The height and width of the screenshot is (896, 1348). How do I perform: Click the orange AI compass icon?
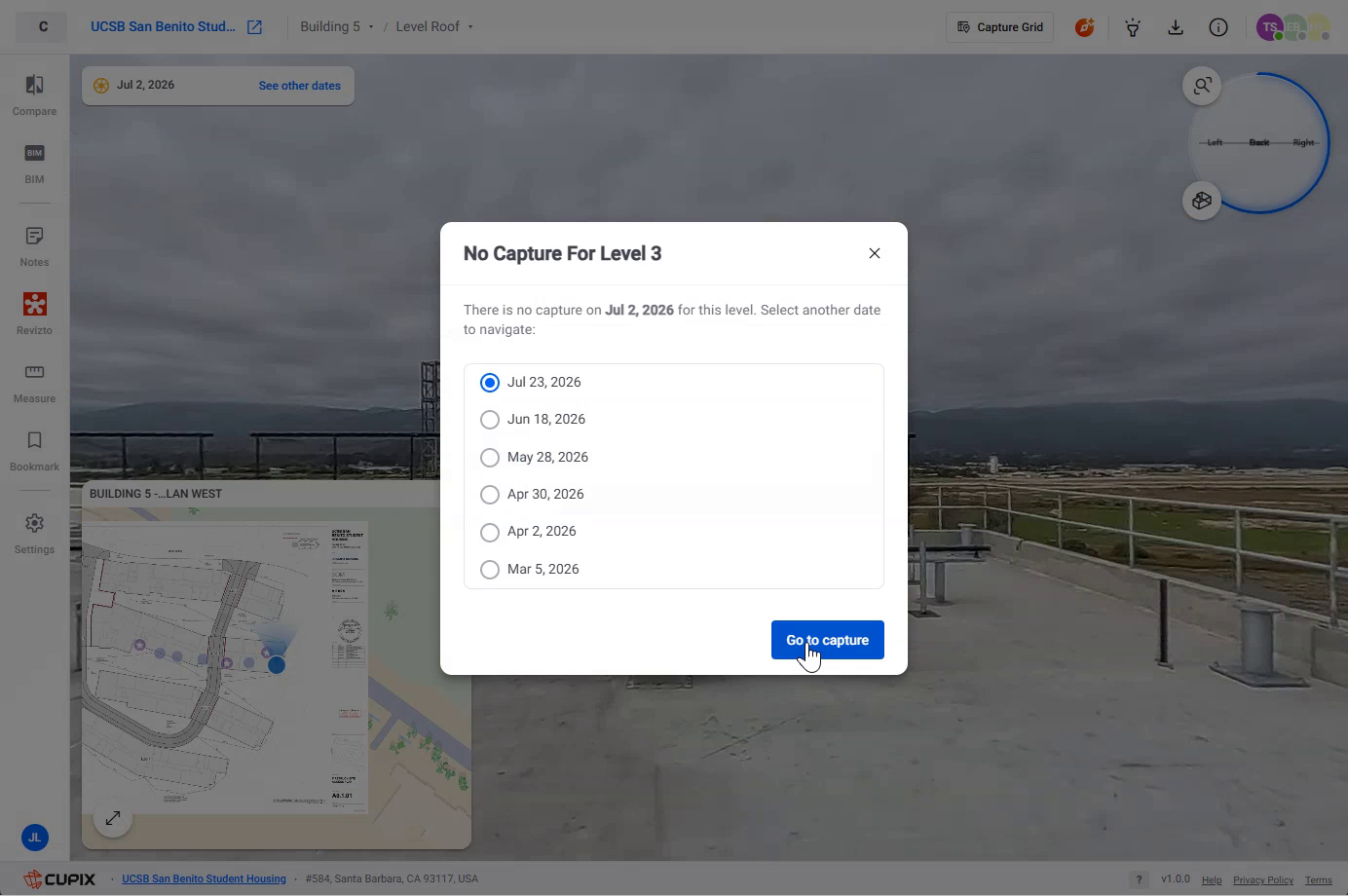coord(1084,27)
